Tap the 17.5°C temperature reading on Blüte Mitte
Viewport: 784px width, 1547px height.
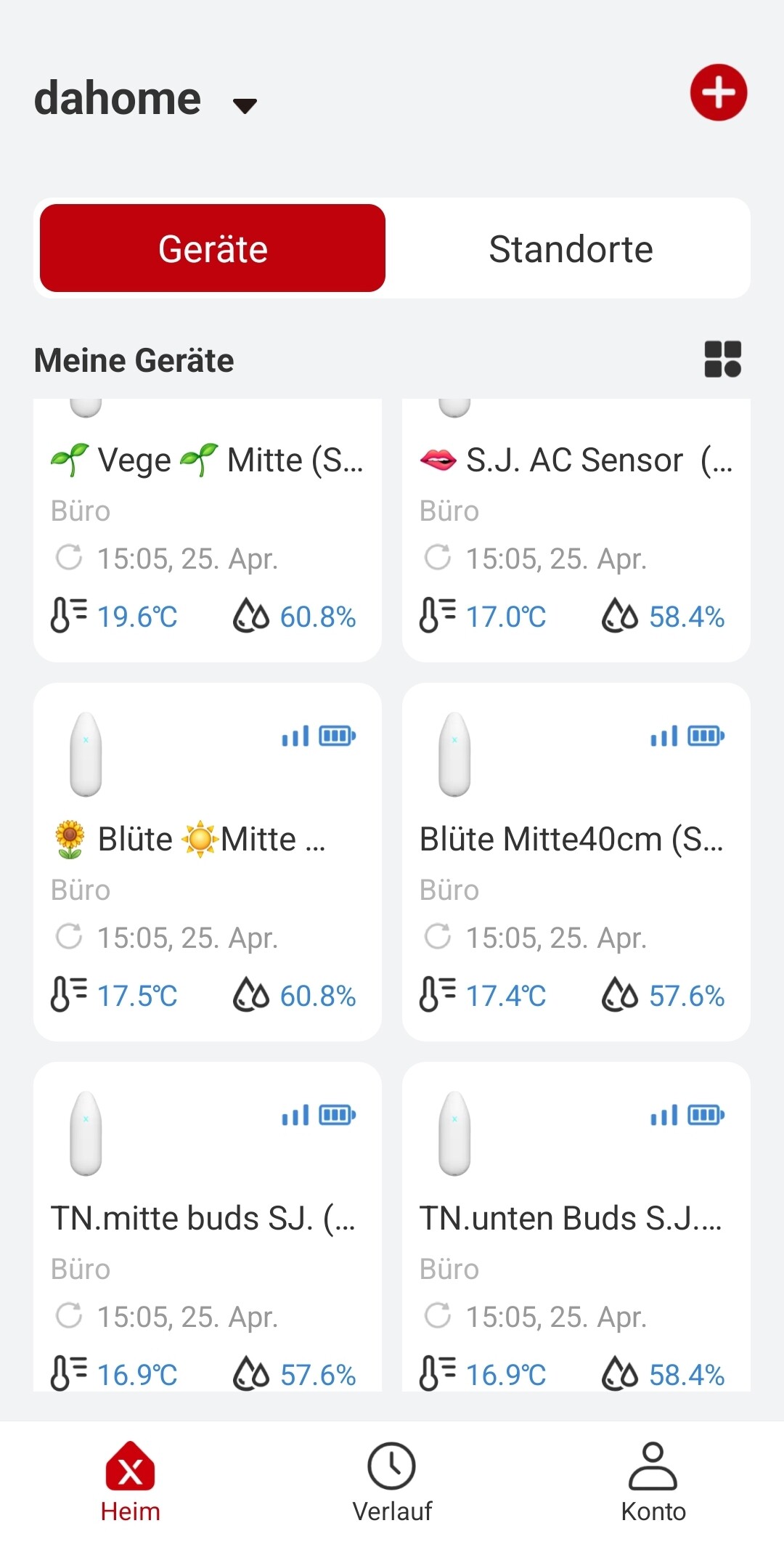(x=137, y=996)
